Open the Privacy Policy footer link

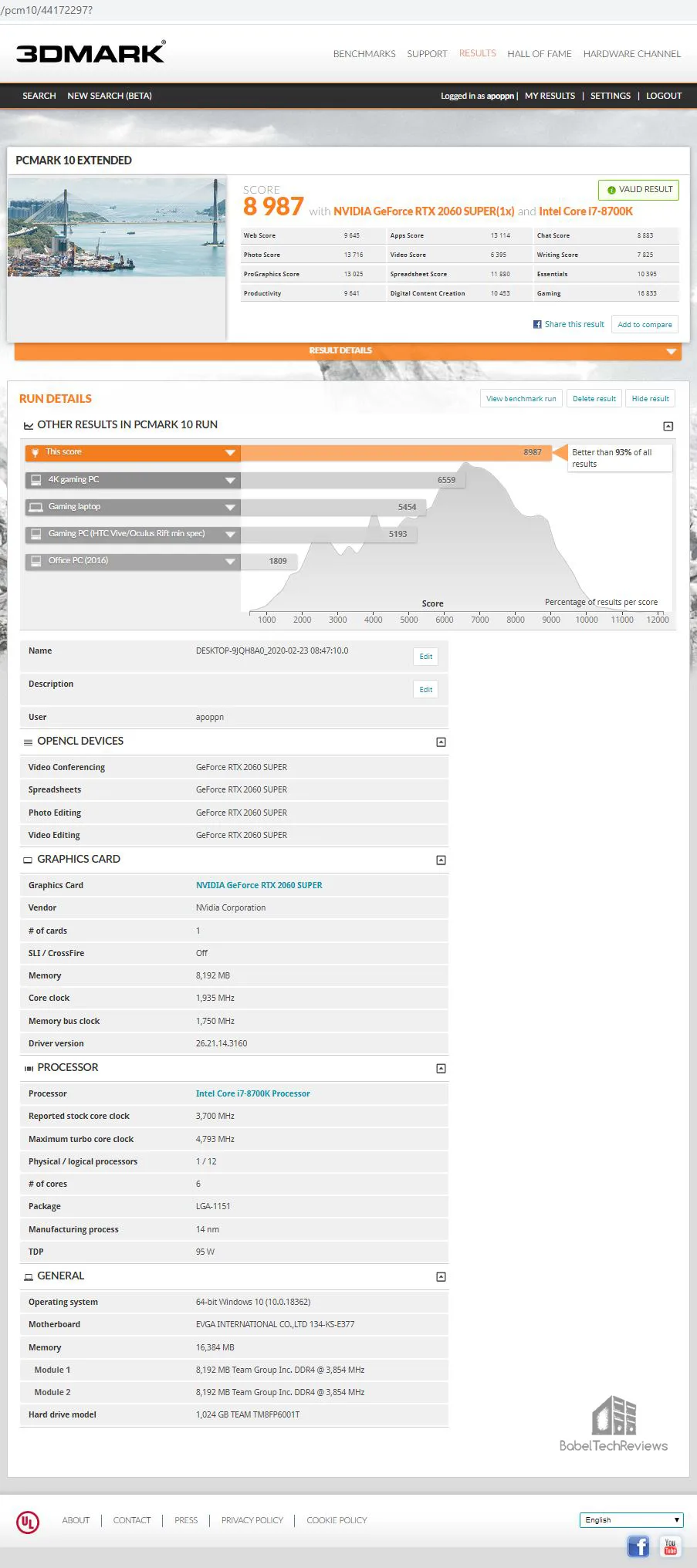coord(252,1520)
